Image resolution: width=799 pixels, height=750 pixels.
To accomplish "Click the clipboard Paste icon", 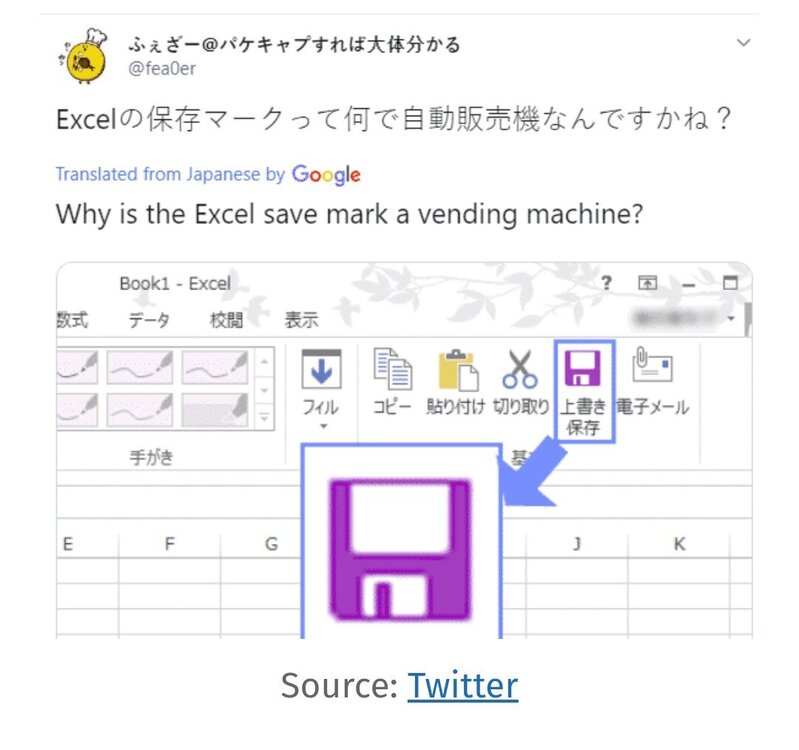I will 458,369.
